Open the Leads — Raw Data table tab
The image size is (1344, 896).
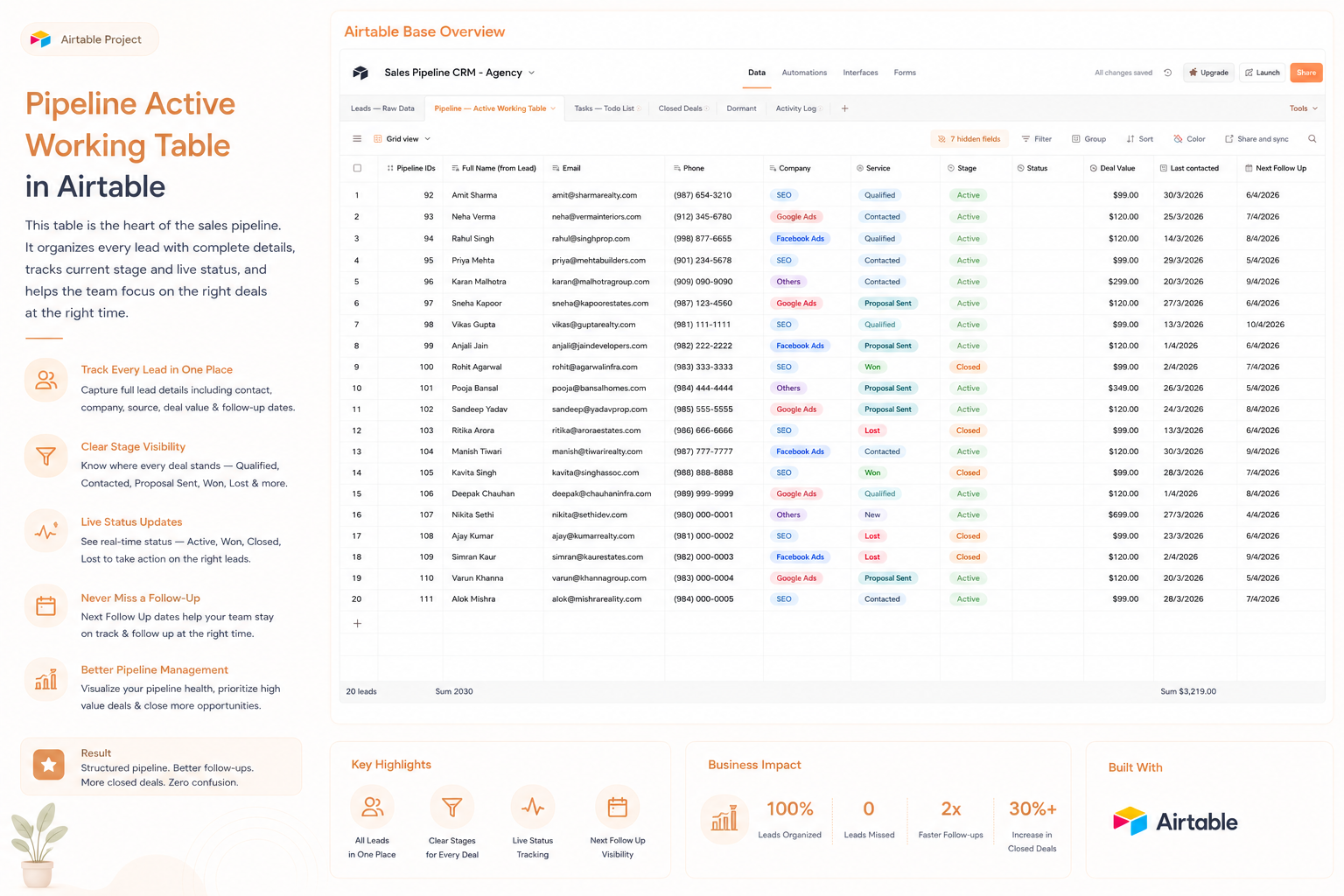coord(382,108)
